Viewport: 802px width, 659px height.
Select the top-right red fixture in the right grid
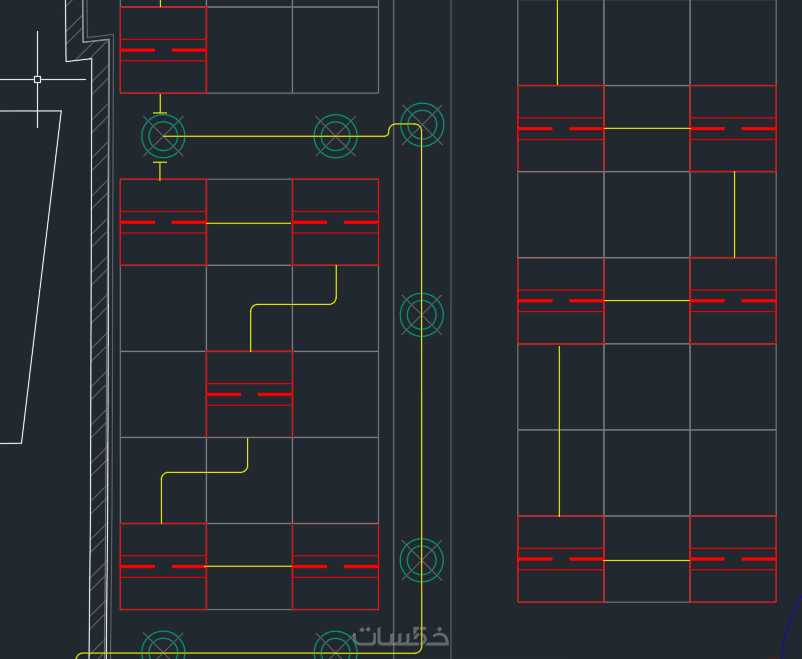(733, 128)
